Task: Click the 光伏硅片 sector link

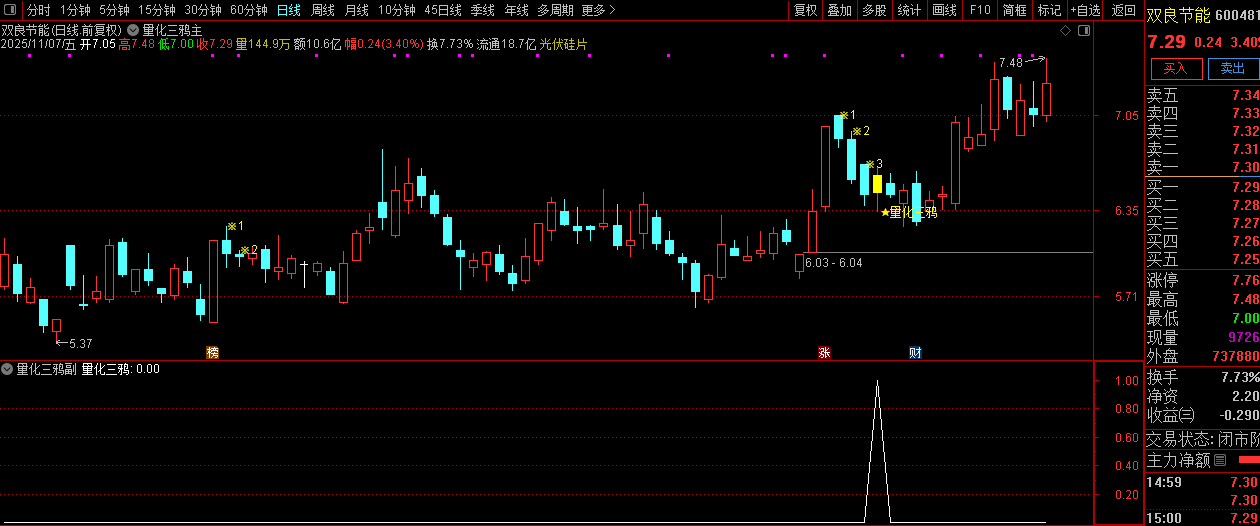Action: point(564,45)
